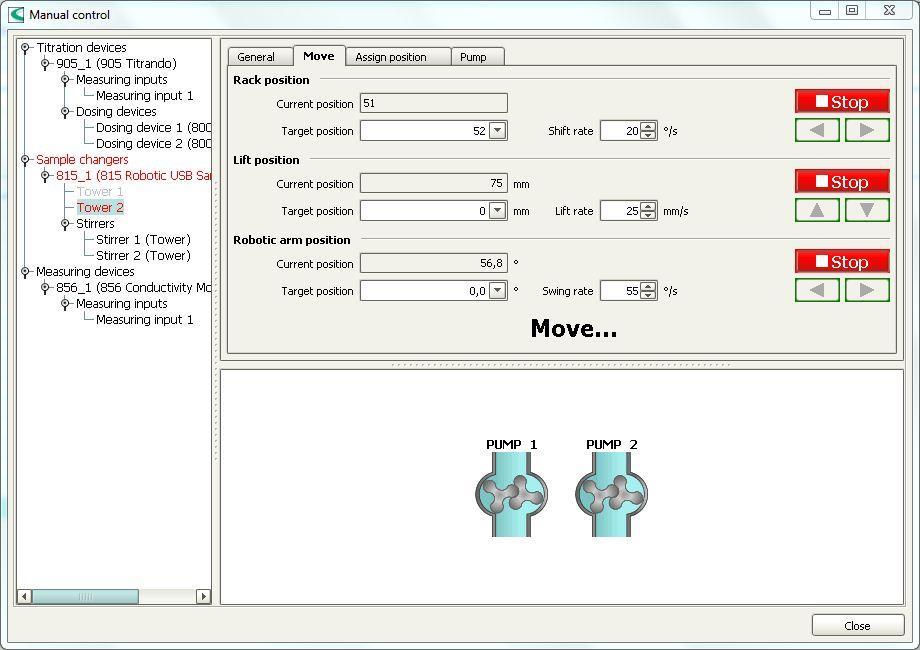Close the Manual control dialog
This screenshot has width=920, height=650.
click(857, 625)
